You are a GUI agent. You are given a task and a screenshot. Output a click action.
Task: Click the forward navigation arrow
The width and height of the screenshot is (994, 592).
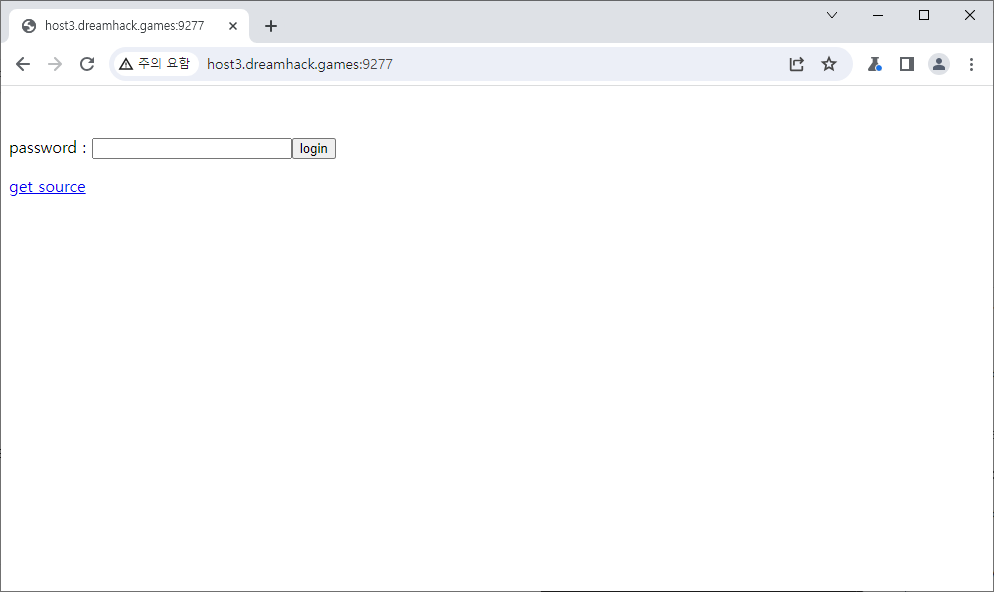click(55, 64)
